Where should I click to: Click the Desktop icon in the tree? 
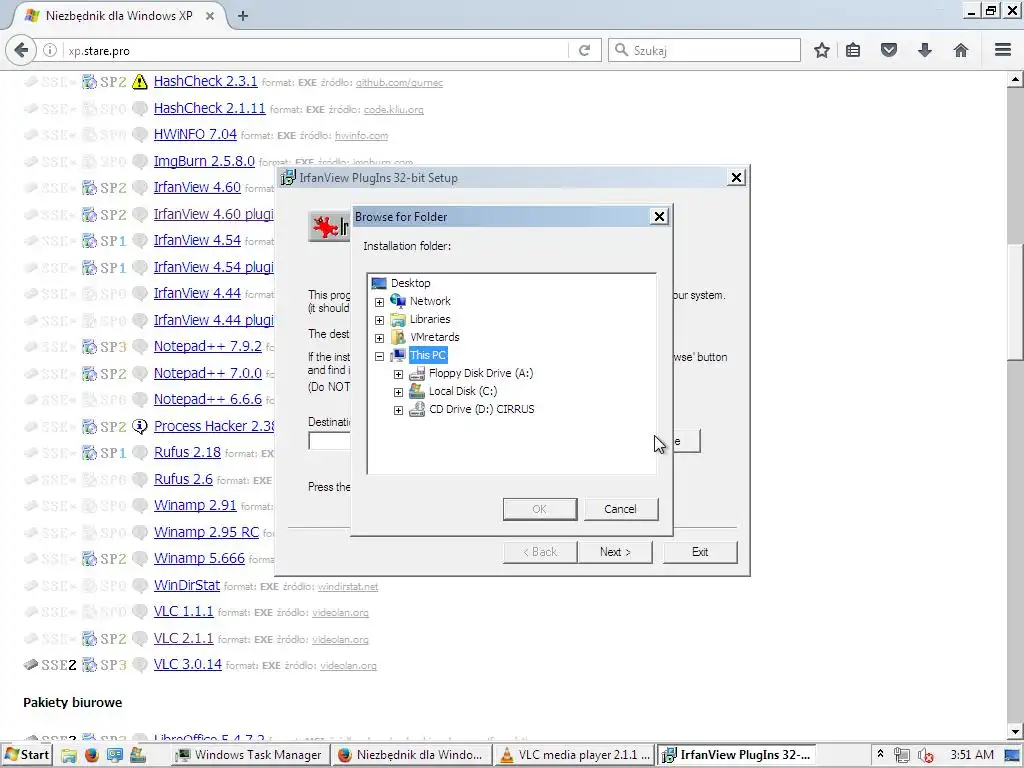tap(379, 283)
